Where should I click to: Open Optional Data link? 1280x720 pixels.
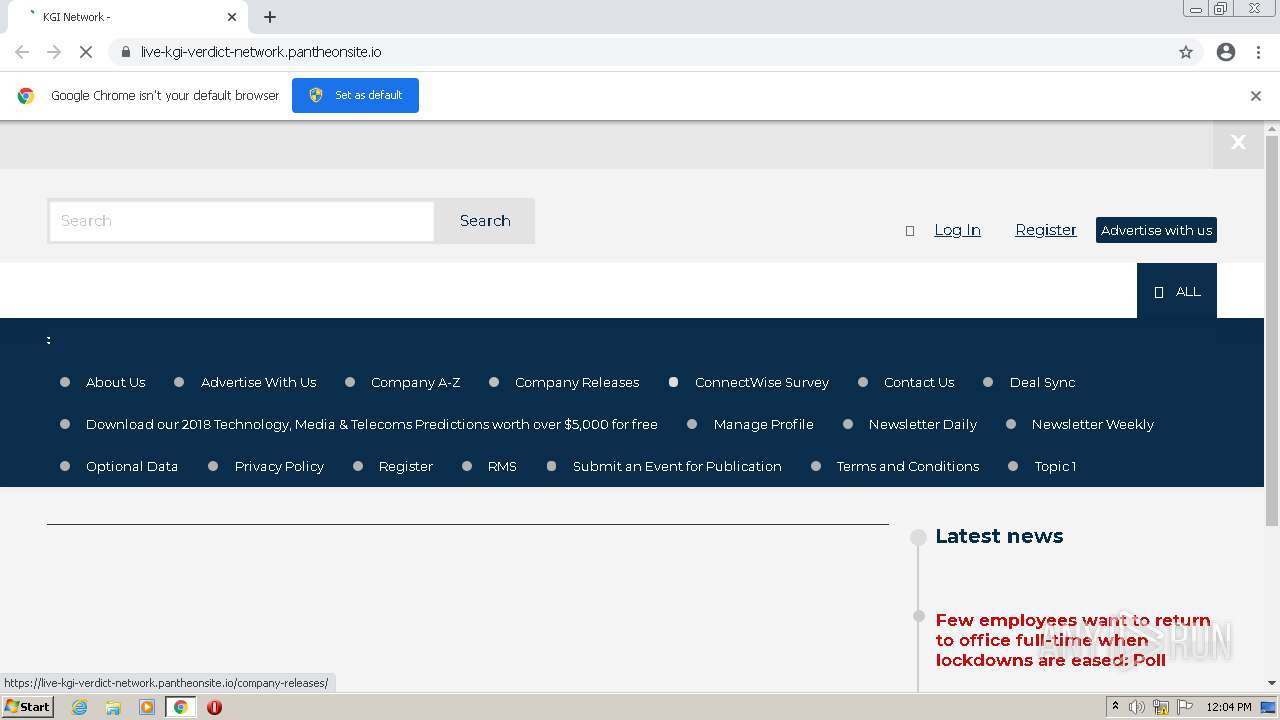(132, 466)
